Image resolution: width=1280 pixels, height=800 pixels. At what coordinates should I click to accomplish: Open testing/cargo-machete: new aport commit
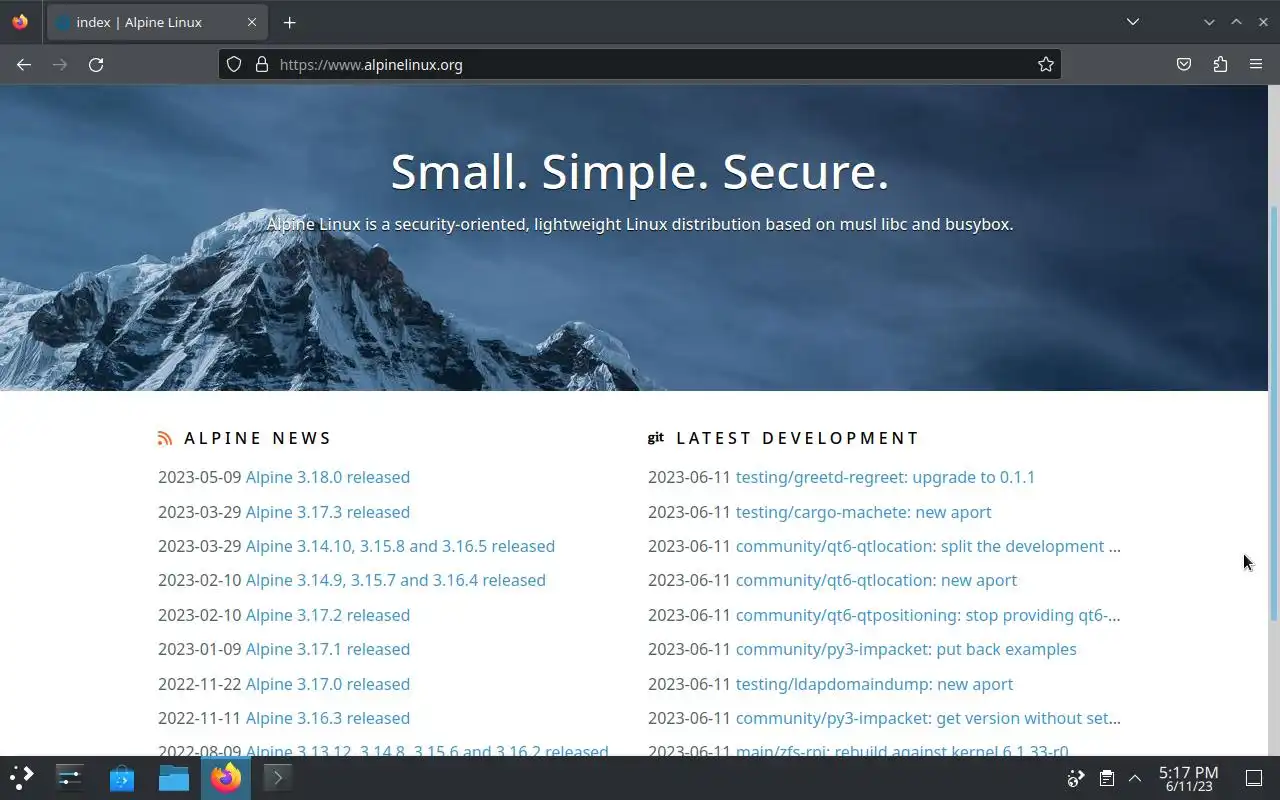click(864, 512)
